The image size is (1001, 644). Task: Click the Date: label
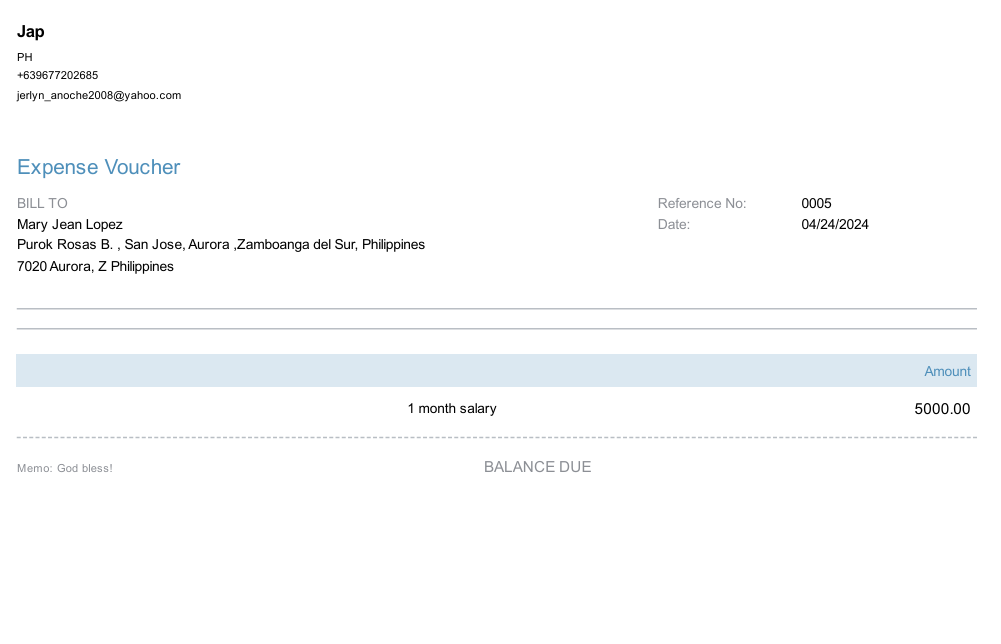click(x=674, y=225)
